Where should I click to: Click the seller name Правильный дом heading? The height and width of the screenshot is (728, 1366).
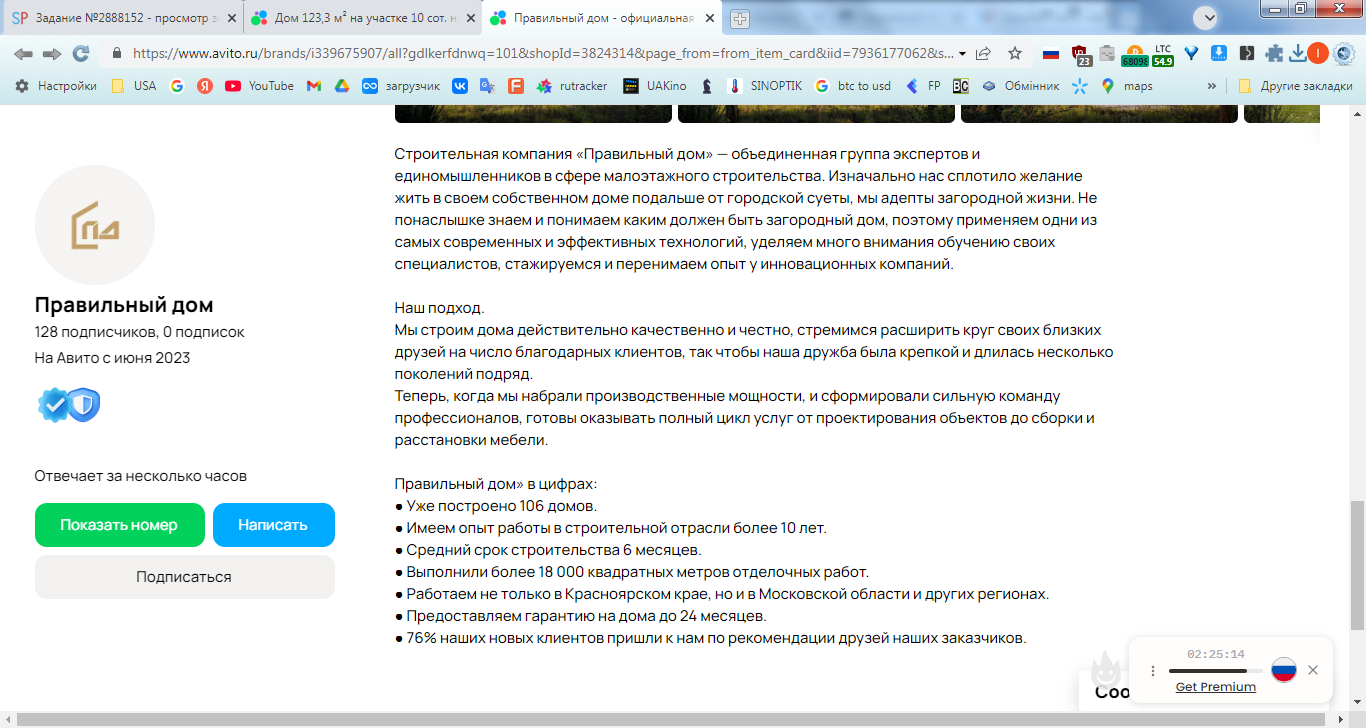124,305
